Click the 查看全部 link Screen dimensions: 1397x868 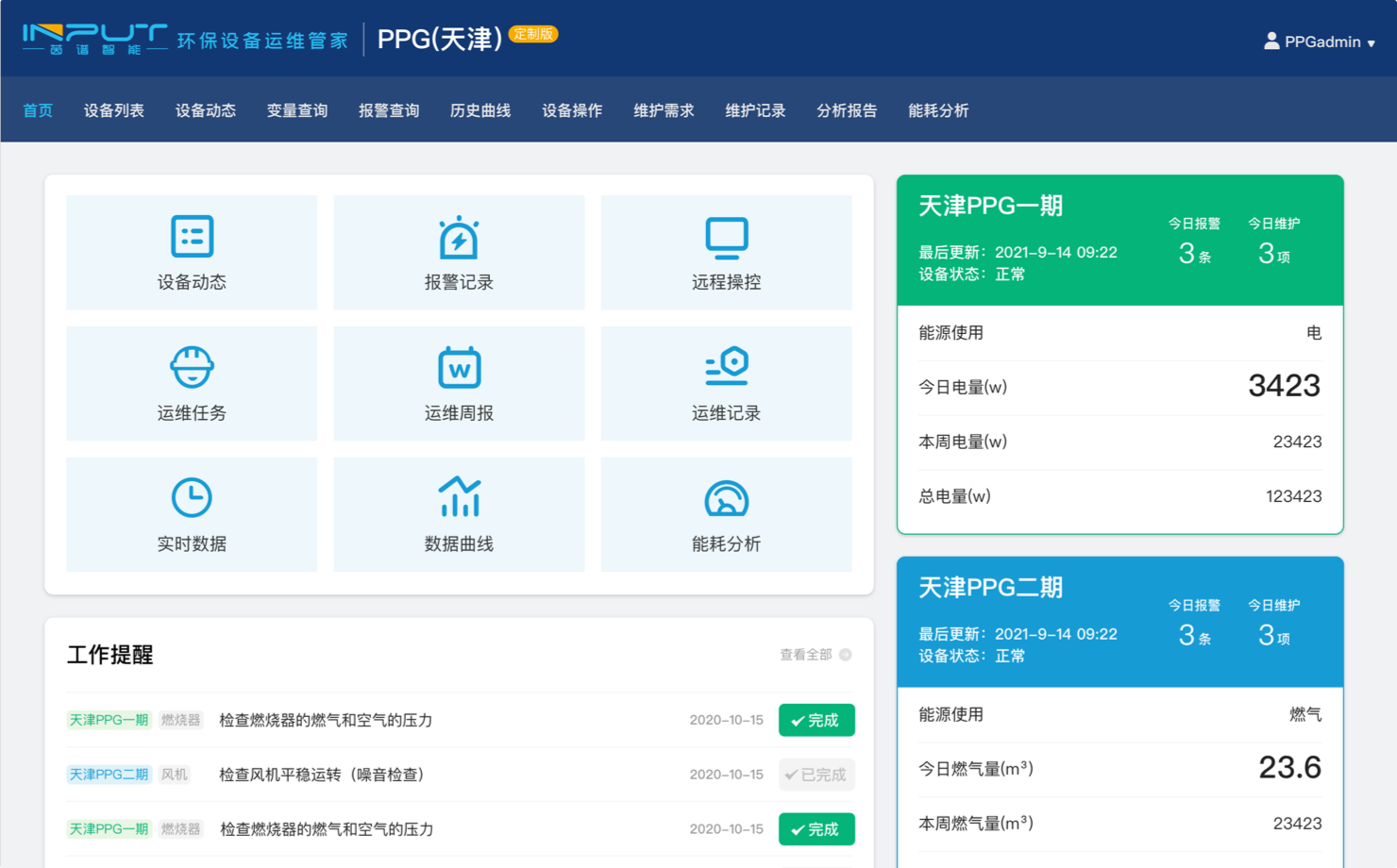[x=805, y=655]
